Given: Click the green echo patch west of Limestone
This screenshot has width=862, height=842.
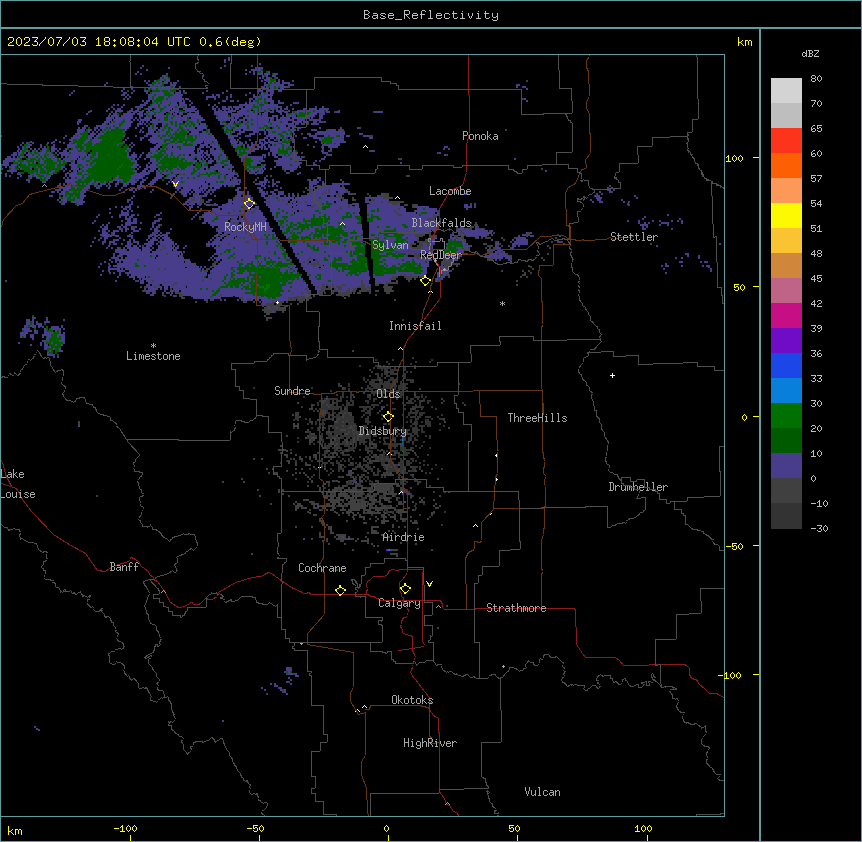Looking at the screenshot, I should [x=54, y=339].
